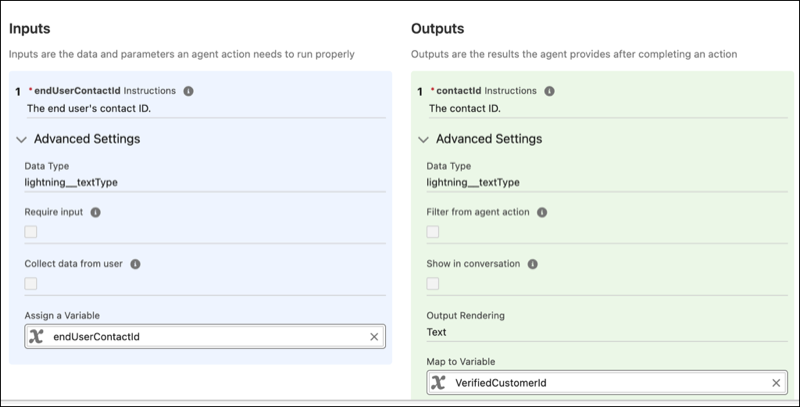800x407 pixels.
Task: Edit The contact ID. instructions field
Action: pyautogui.click(x=608, y=109)
